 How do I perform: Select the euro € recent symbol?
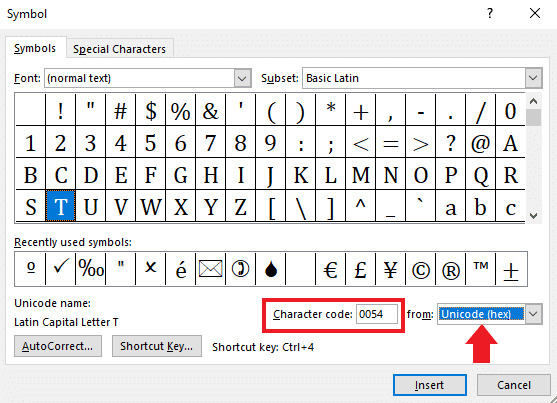point(330,269)
